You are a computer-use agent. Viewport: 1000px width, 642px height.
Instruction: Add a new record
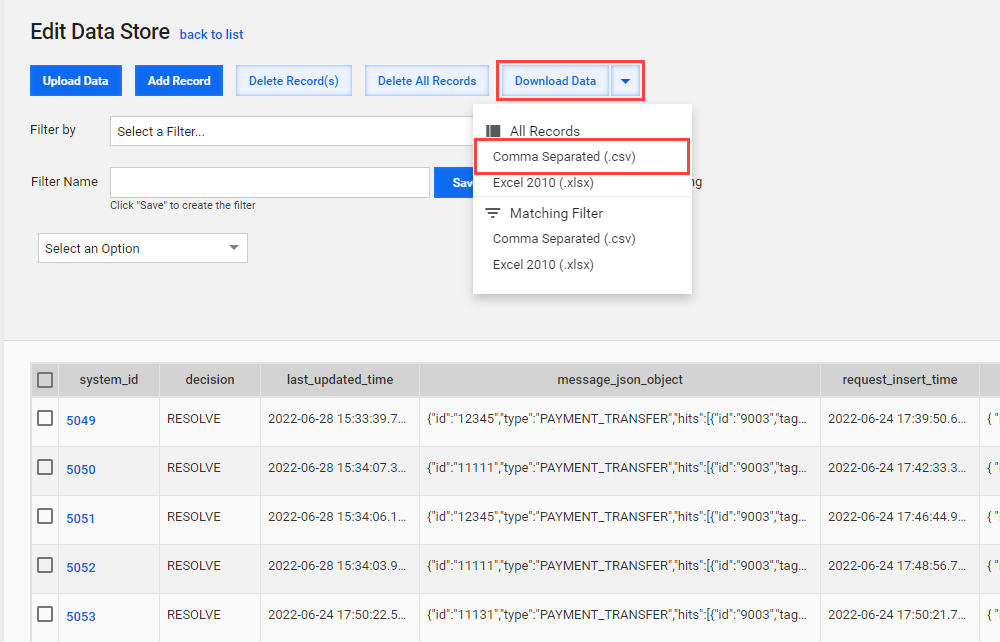(x=179, y=81)
